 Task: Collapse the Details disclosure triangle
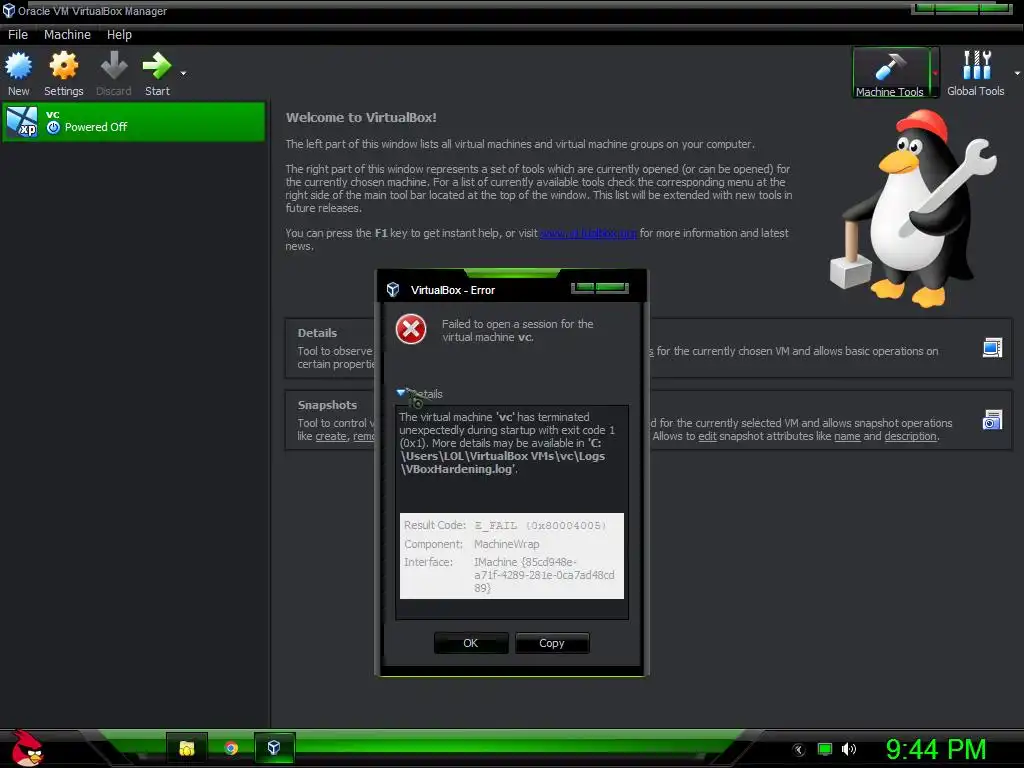coord(401,392)
